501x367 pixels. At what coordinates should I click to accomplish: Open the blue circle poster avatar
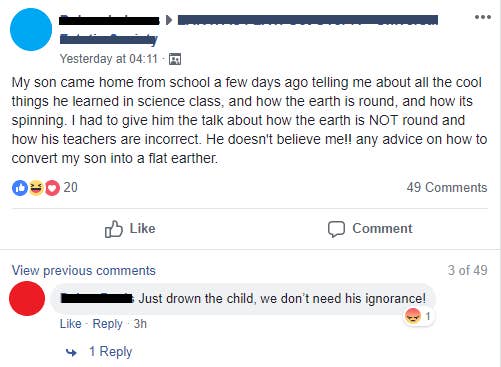(31, 29)
